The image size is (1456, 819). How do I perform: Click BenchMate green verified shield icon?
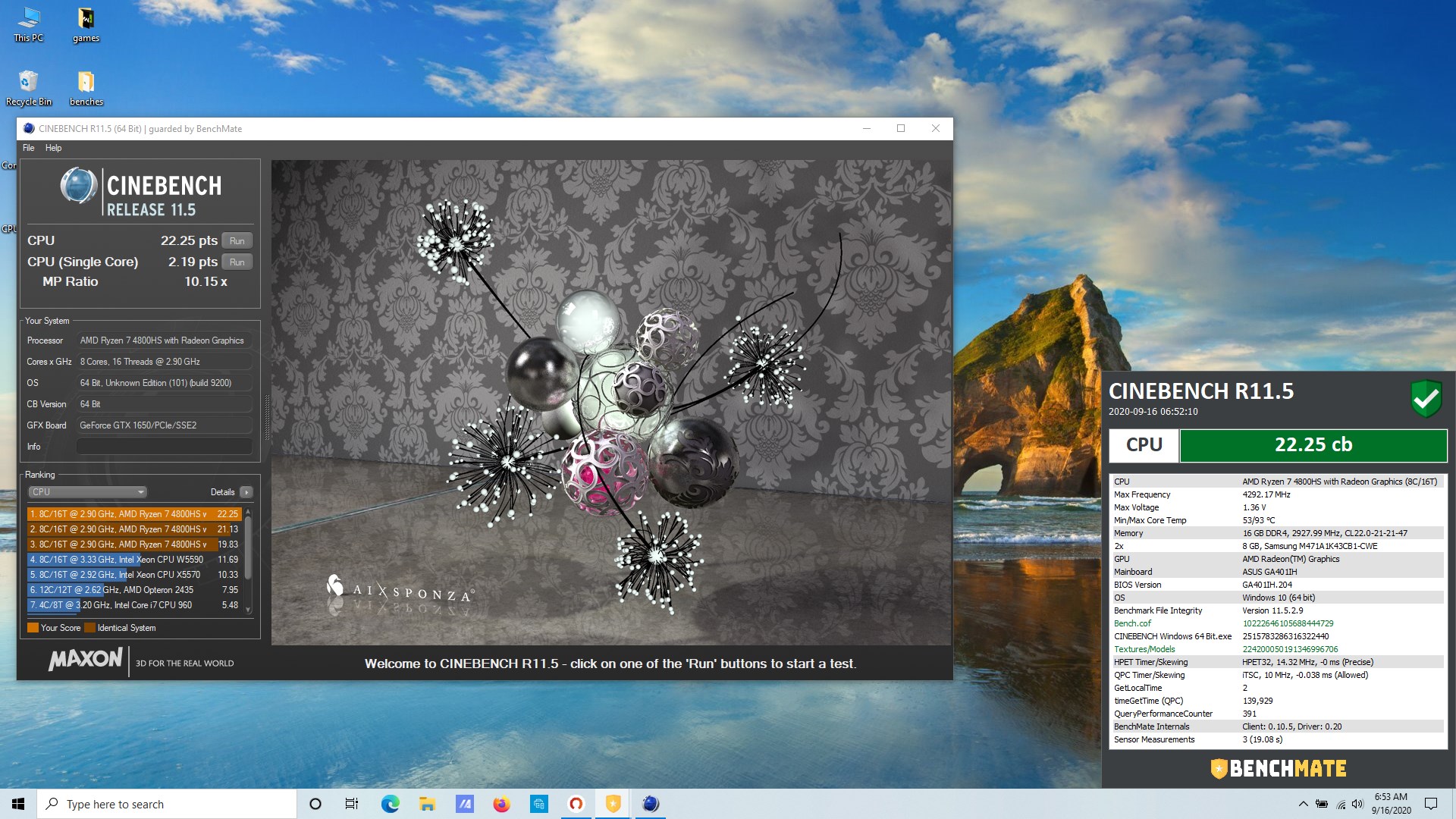click(1426, 398)
